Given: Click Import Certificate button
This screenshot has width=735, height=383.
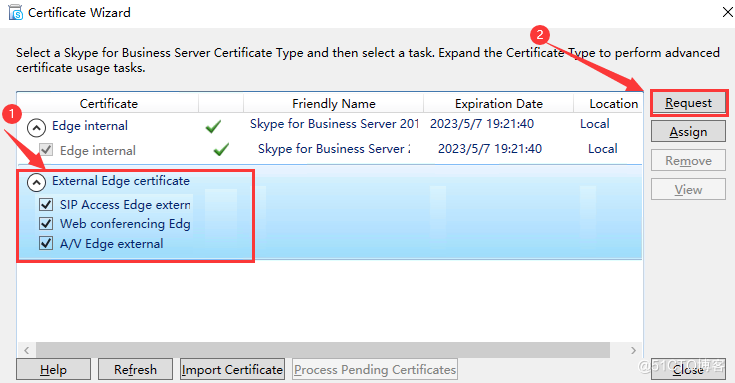Looking at the screenshot, I should 232,369.
